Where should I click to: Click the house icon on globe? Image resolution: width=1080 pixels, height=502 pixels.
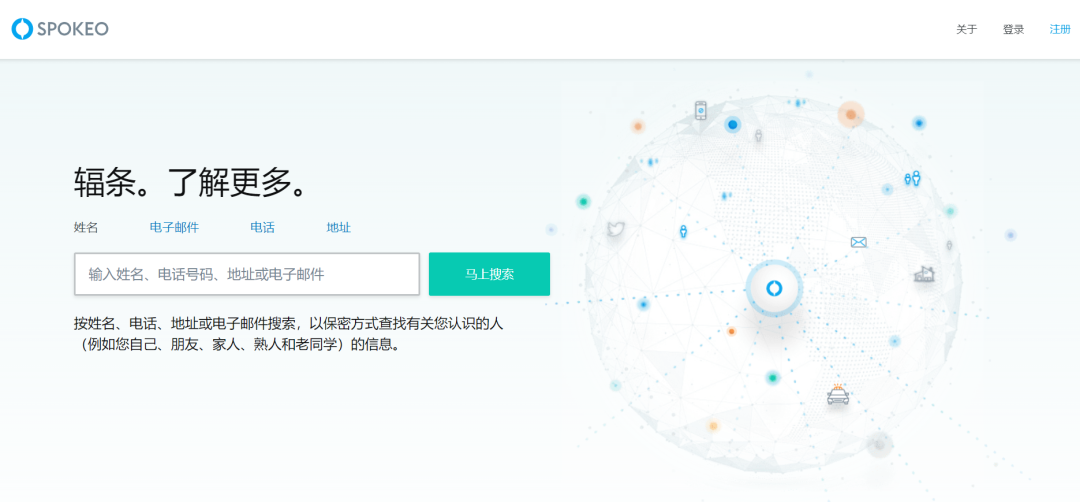coord(923,274)
